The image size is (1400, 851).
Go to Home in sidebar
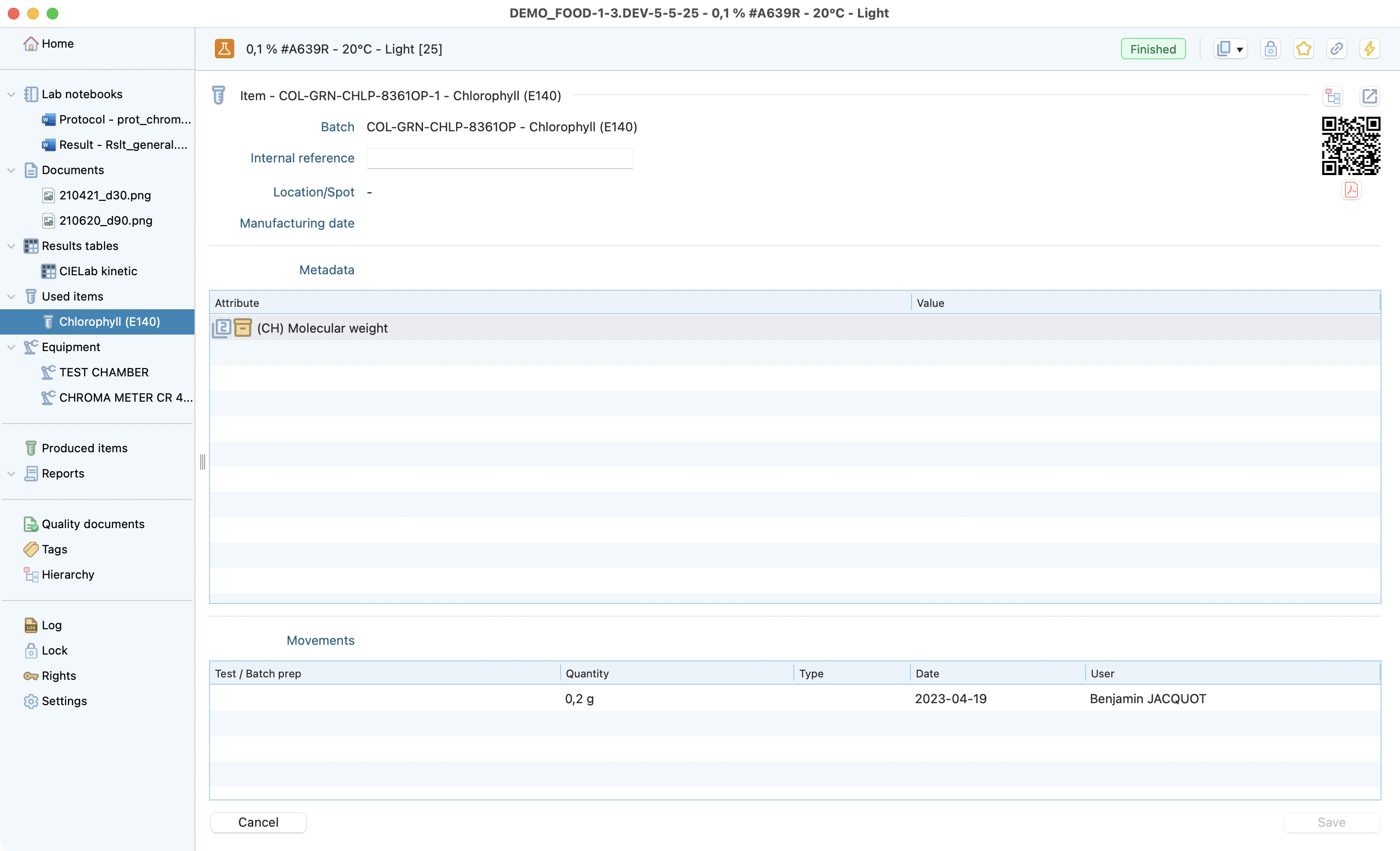coord(57,44)
